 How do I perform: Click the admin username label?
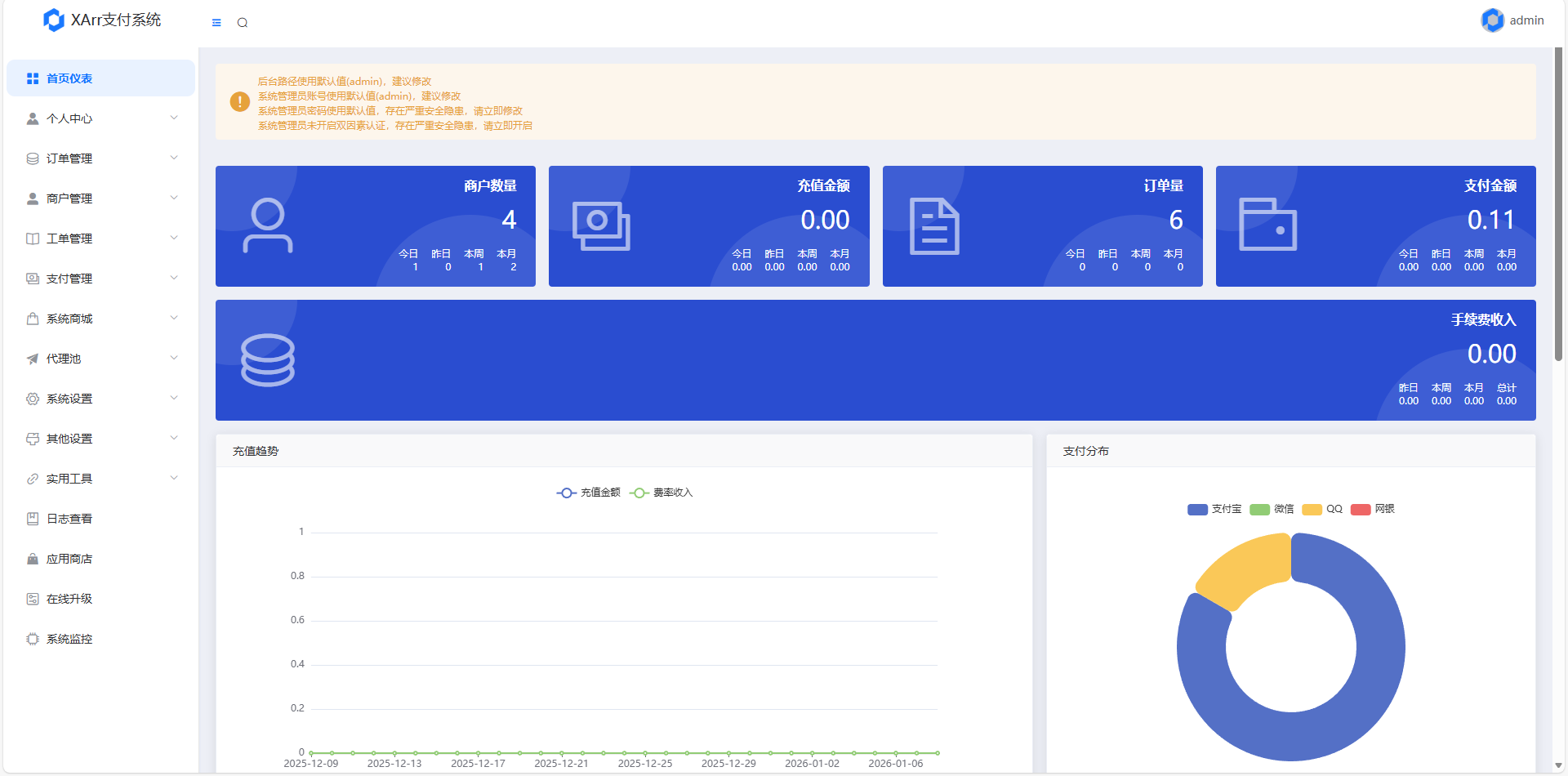pos(1526,20)
